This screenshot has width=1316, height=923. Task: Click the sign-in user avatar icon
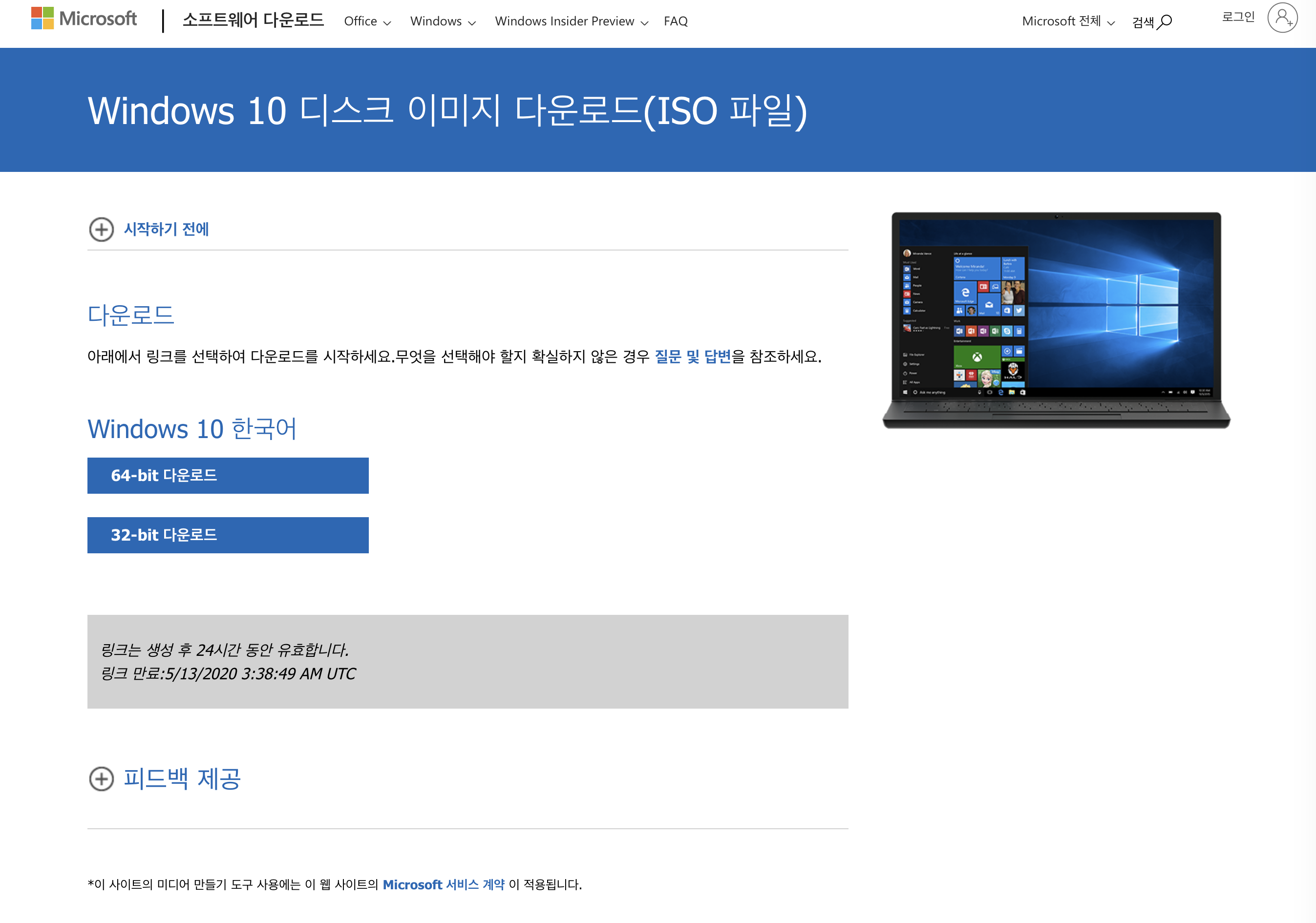tap(1282, 18)
